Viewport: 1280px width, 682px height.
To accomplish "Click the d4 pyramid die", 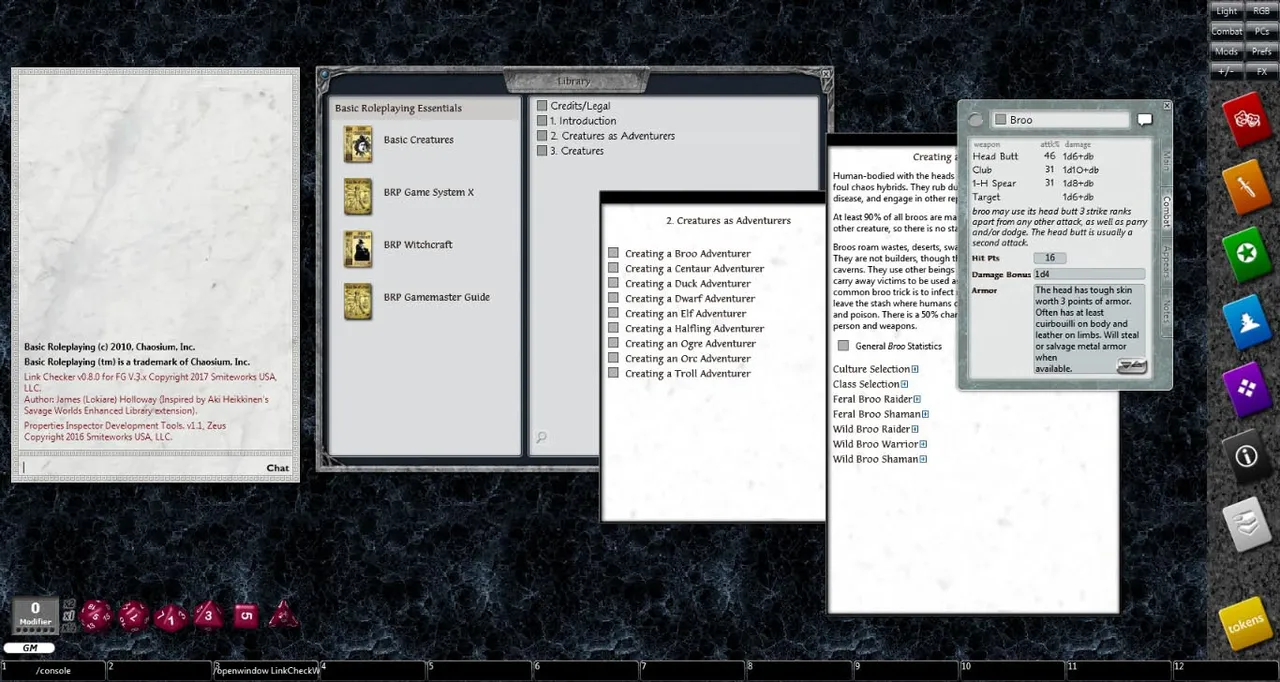I will point(283,614).
